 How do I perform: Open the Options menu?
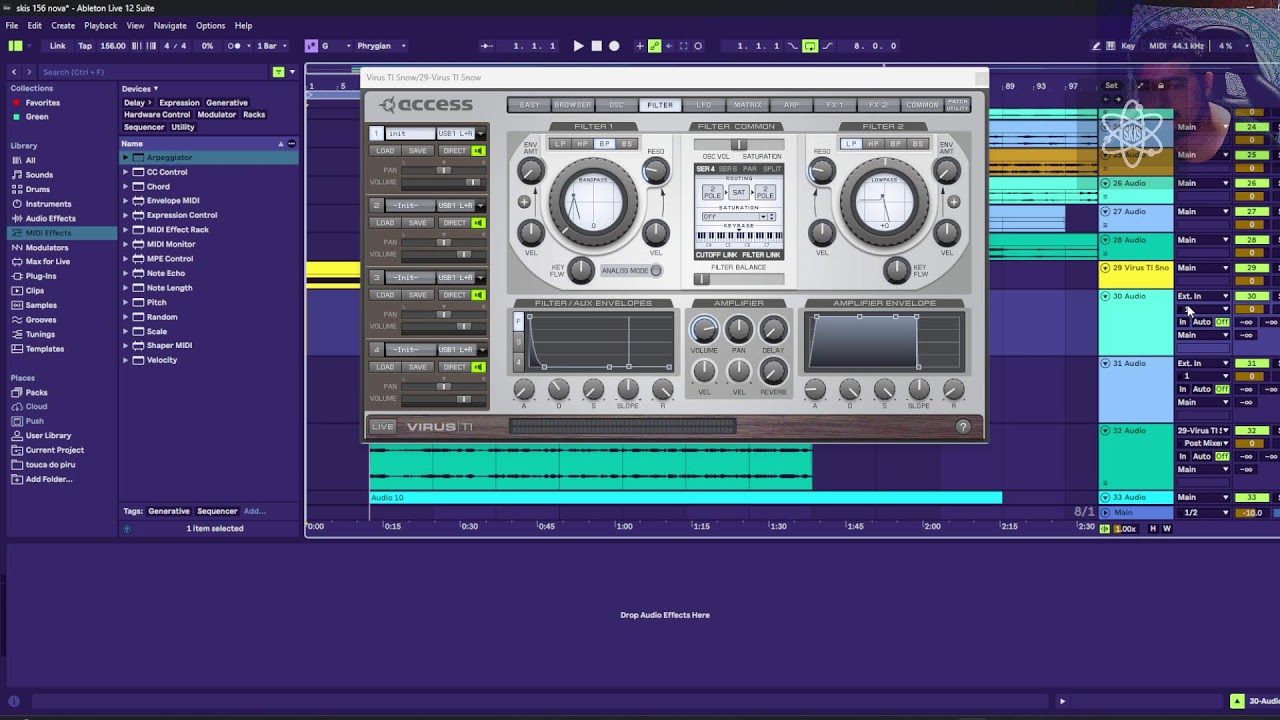[210, 25]
